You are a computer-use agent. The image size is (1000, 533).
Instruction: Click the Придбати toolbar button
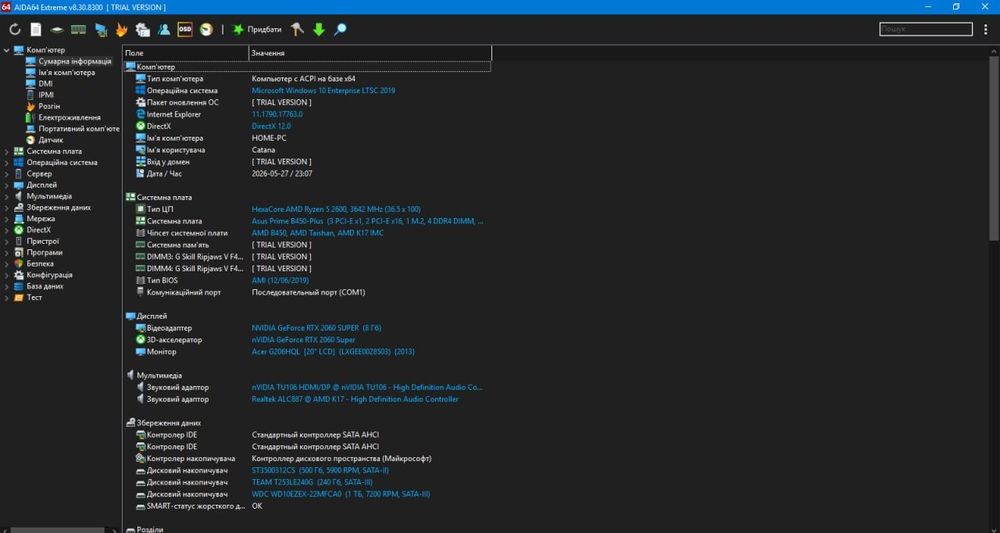pyautogui.click(x=257, y=29)
